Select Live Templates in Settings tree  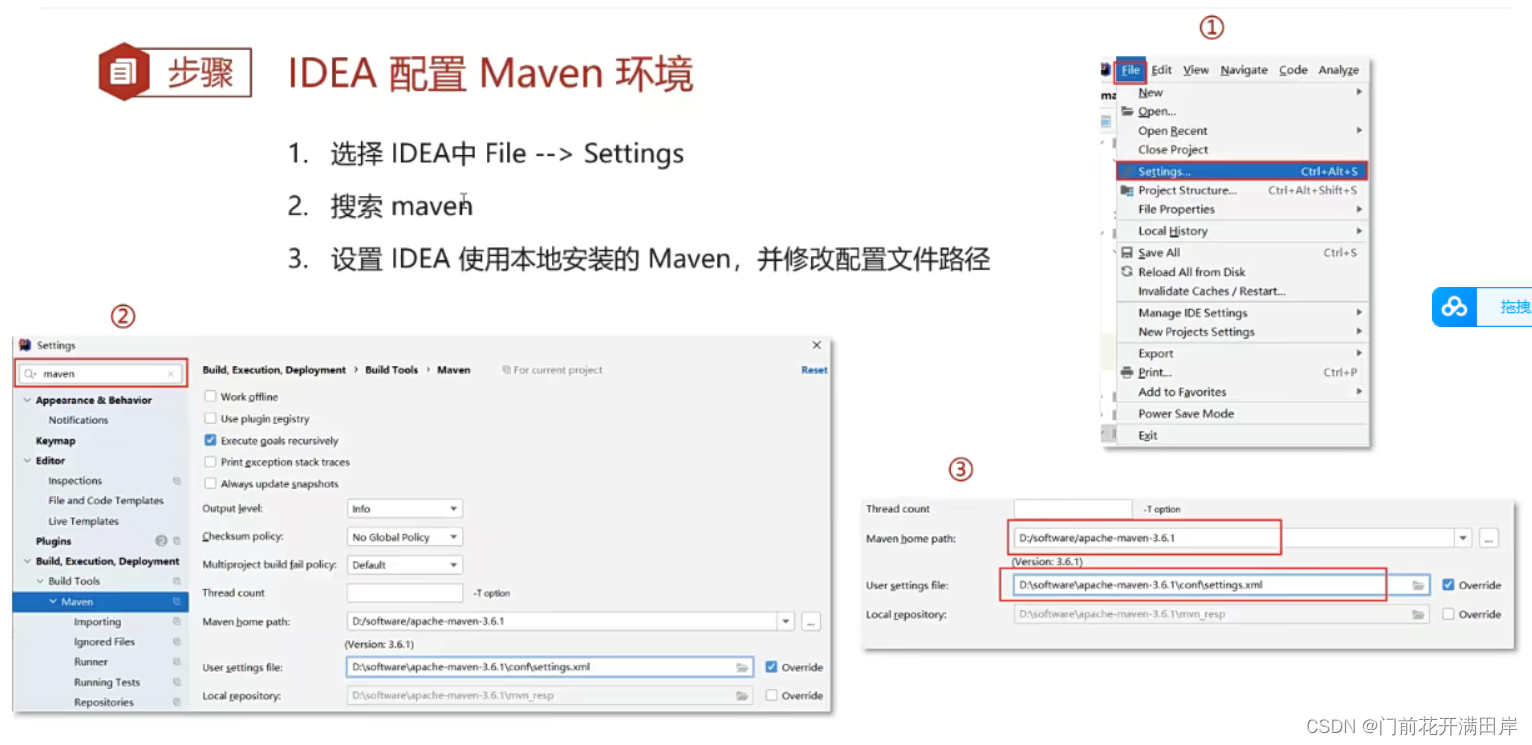click(x=83, y=521)
